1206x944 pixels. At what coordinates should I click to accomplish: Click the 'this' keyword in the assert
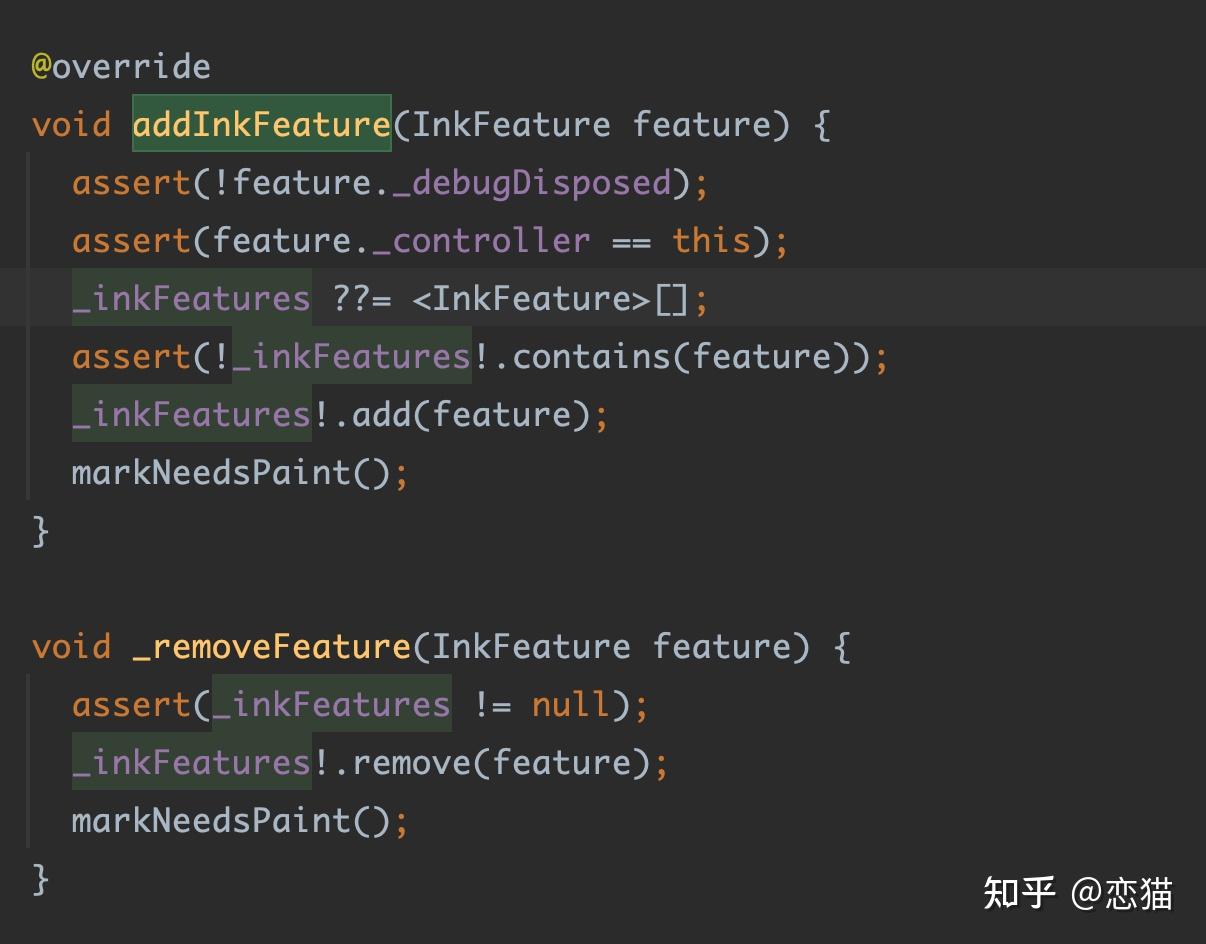[711, 241]
